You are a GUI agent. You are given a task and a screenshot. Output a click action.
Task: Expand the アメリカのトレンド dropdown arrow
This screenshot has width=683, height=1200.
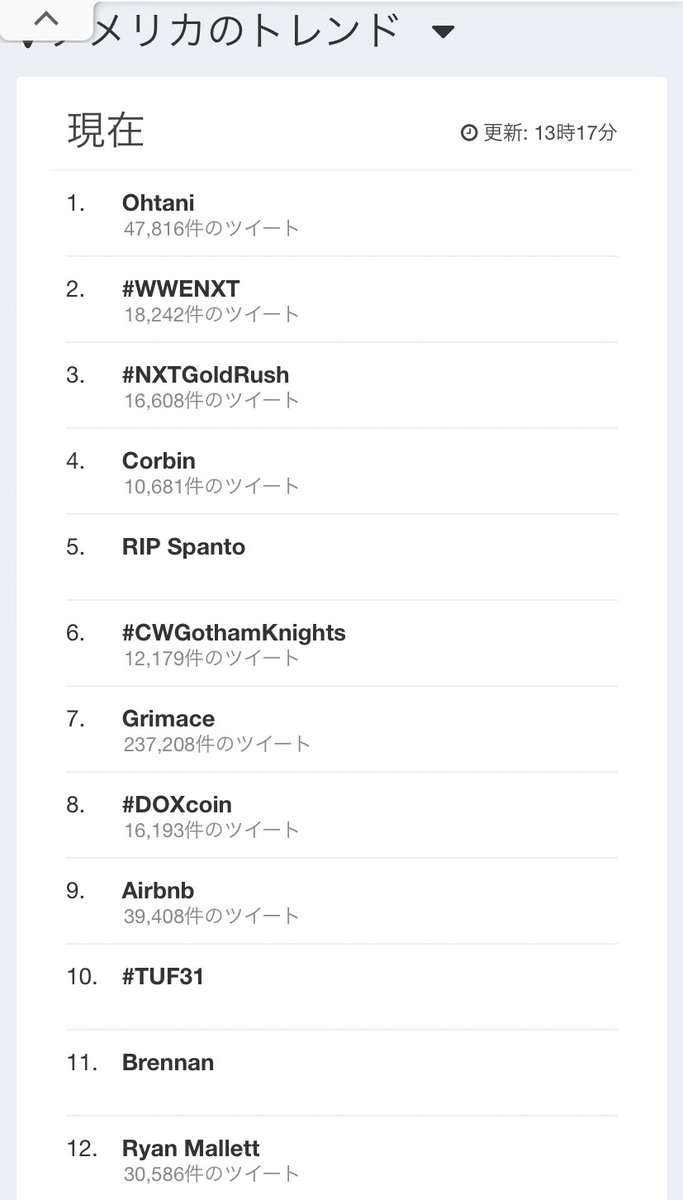(443, 32)
